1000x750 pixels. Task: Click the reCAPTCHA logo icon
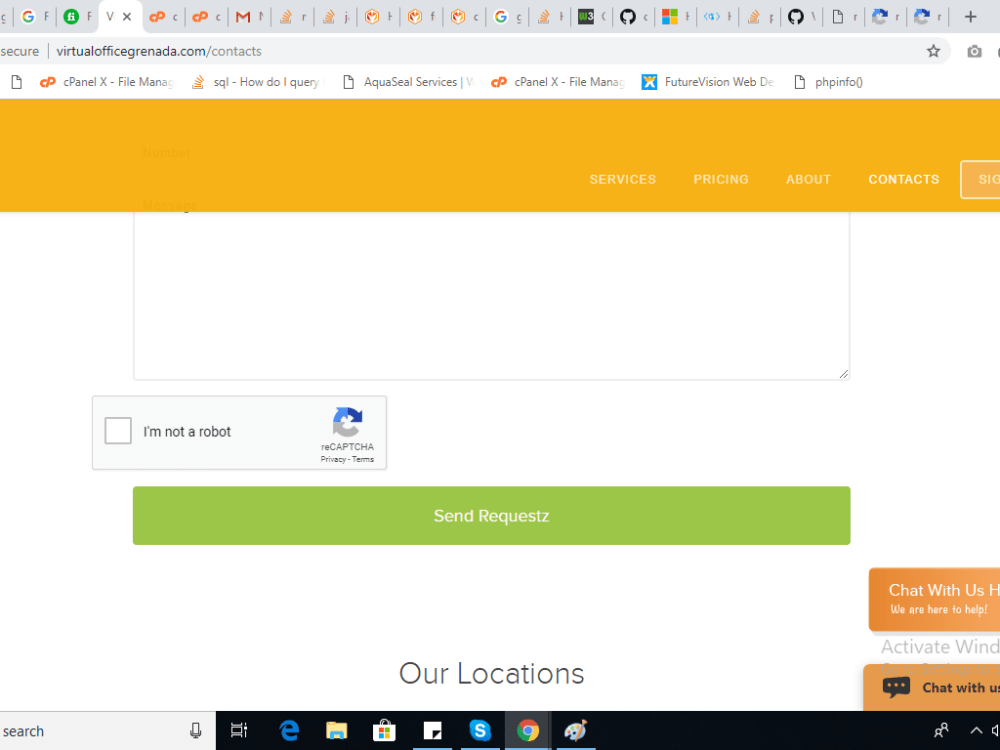point(348,422)
